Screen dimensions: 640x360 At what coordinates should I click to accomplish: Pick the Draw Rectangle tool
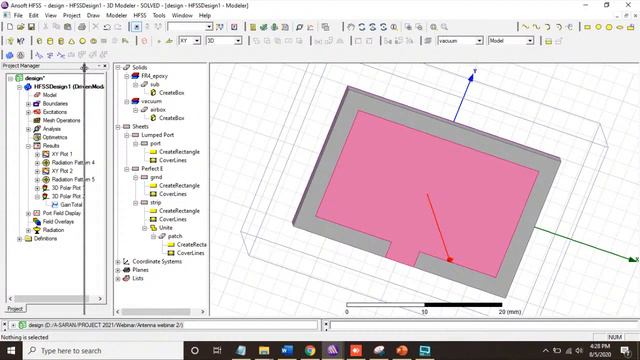click(x=587, y=27)
